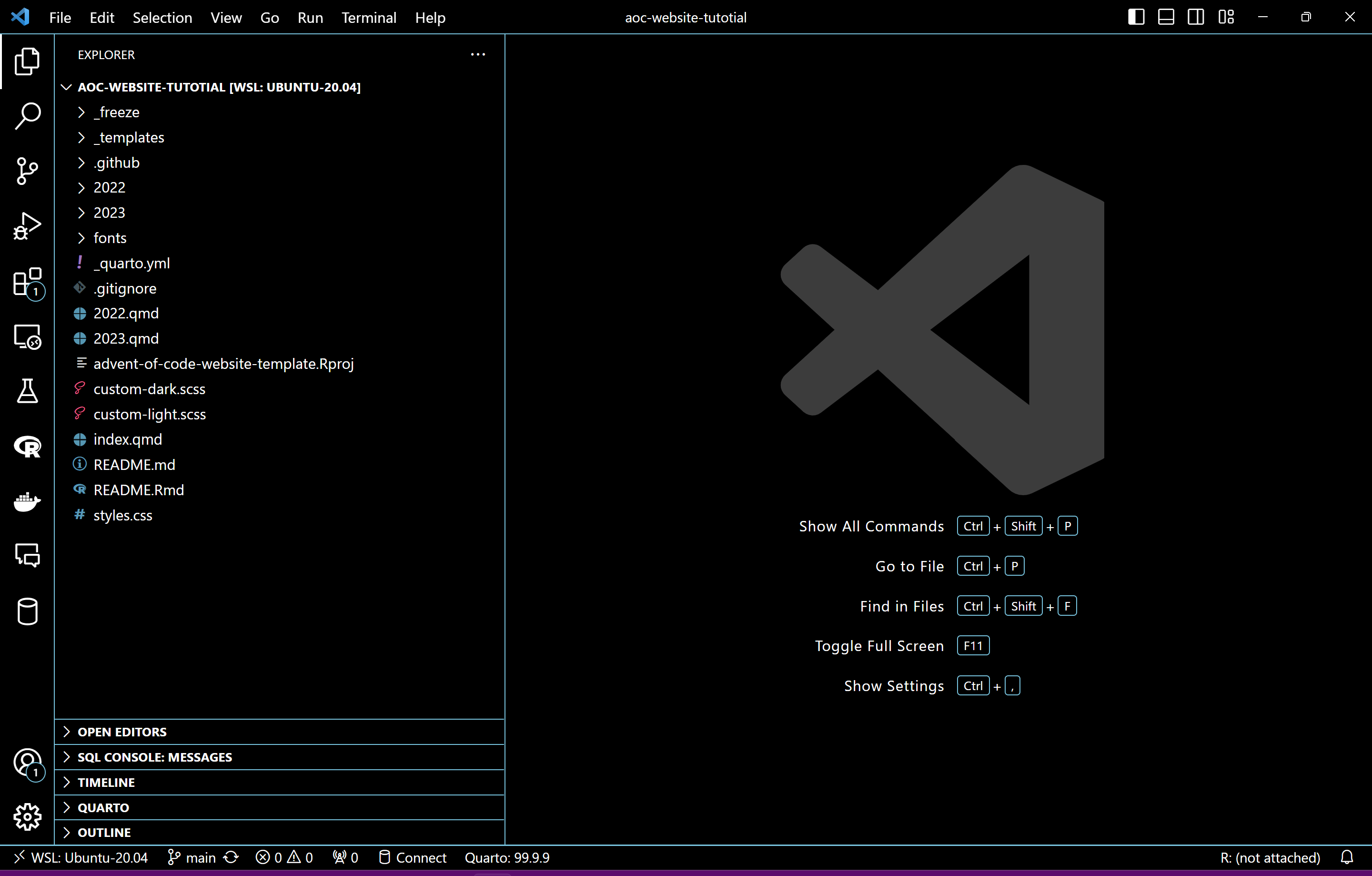The width and height of the screenshot is (1372, 876).
Task: Open the Docker view
Action: coord(27,501)
